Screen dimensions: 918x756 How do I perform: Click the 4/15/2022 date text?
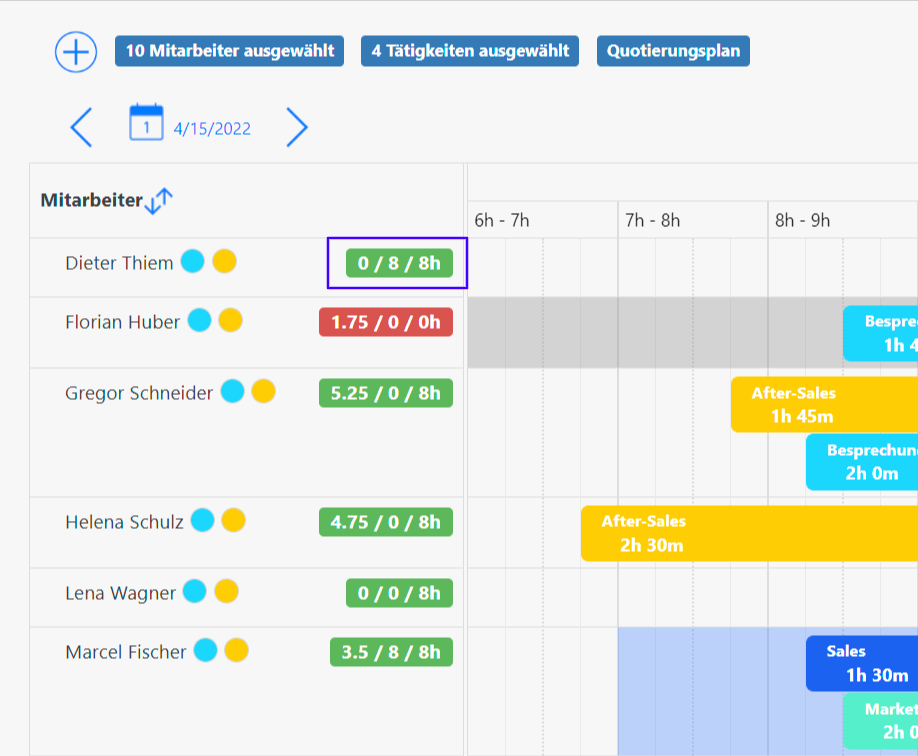coord(212,129)
